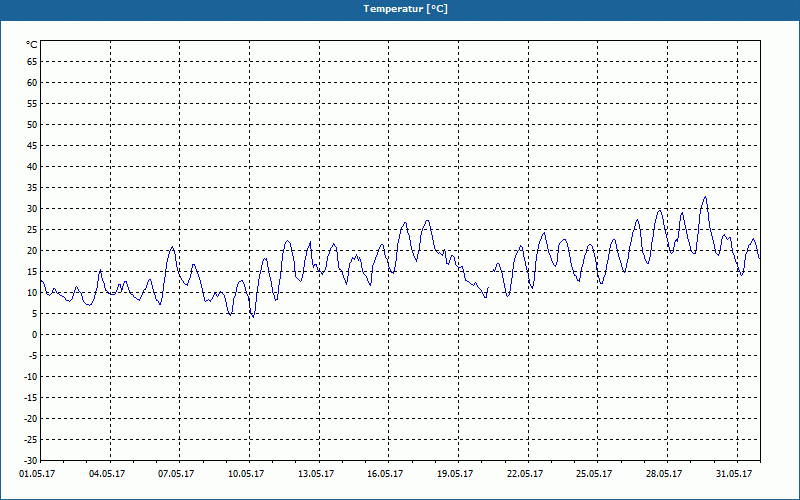The image size is (800, 500).
Task: Select the 28.05.17 date label
Action: point(664,474)
